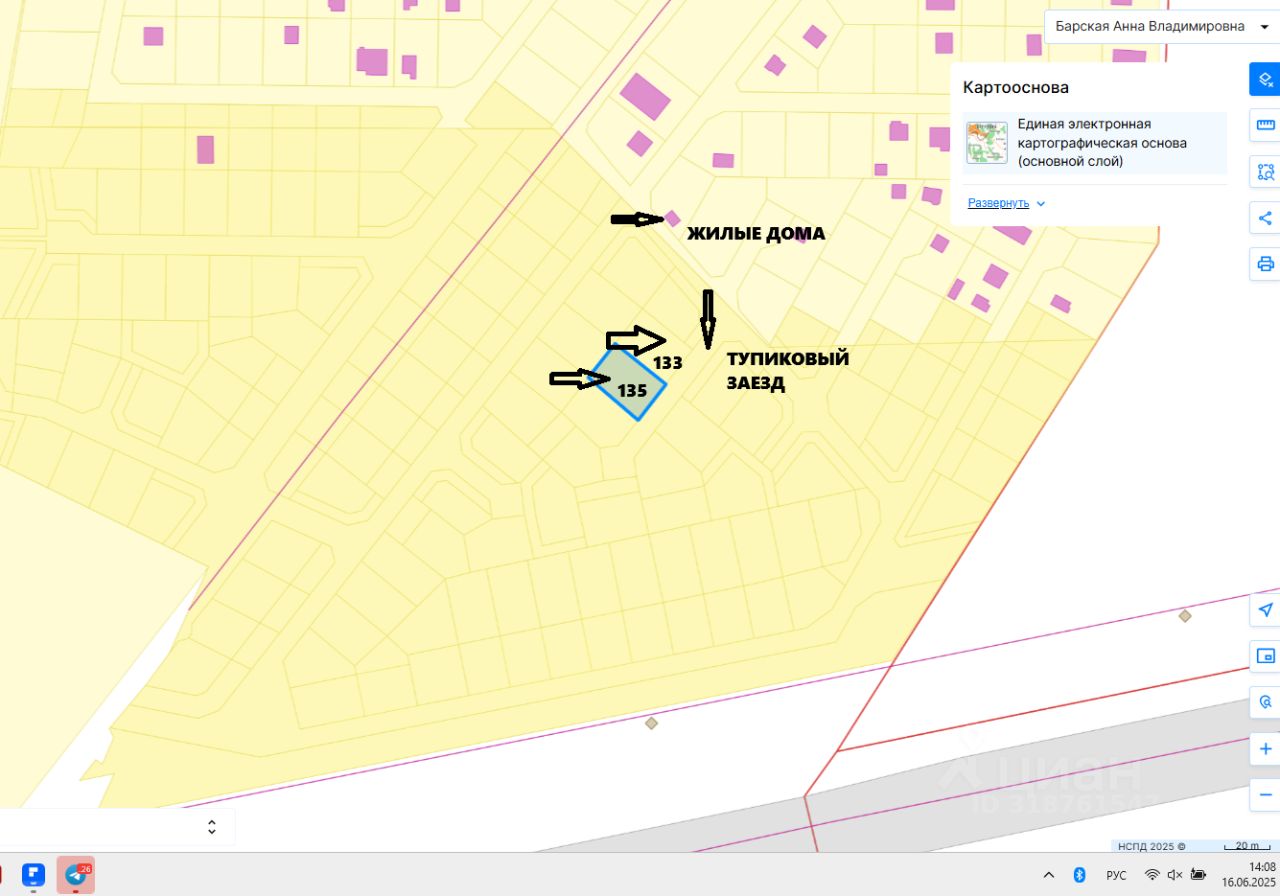
Task: Open the clock showing 14:08 16.06.2025
Action: coord(1249,875)
